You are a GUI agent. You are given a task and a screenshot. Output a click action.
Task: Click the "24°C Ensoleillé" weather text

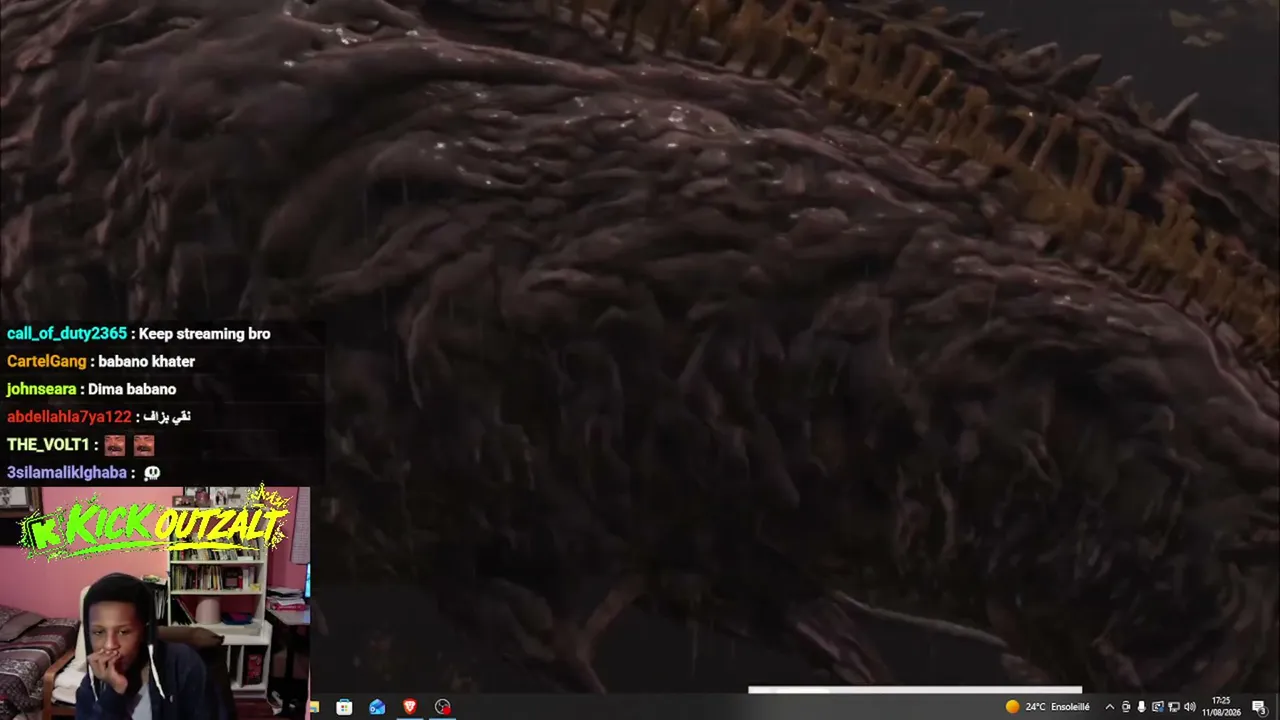click(x=1057, y=707)
